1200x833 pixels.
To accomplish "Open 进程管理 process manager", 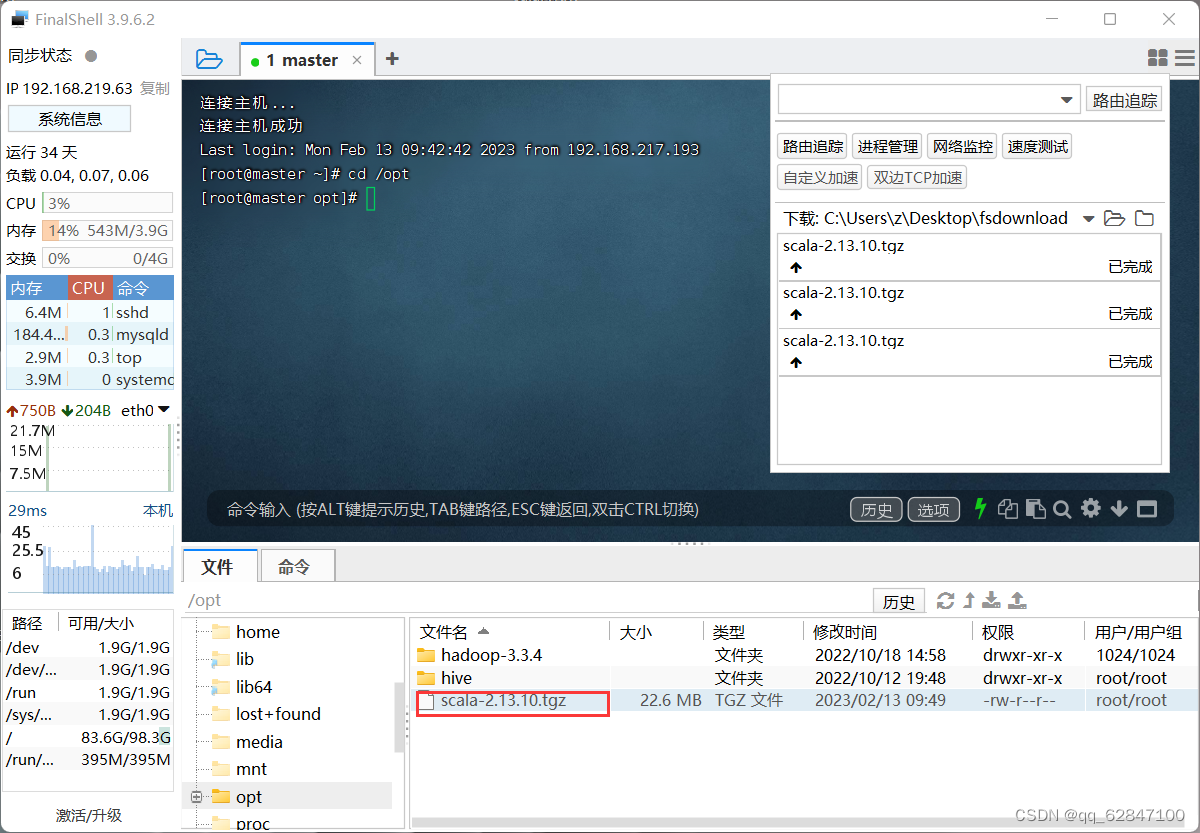I will click(x=888, y=146).
